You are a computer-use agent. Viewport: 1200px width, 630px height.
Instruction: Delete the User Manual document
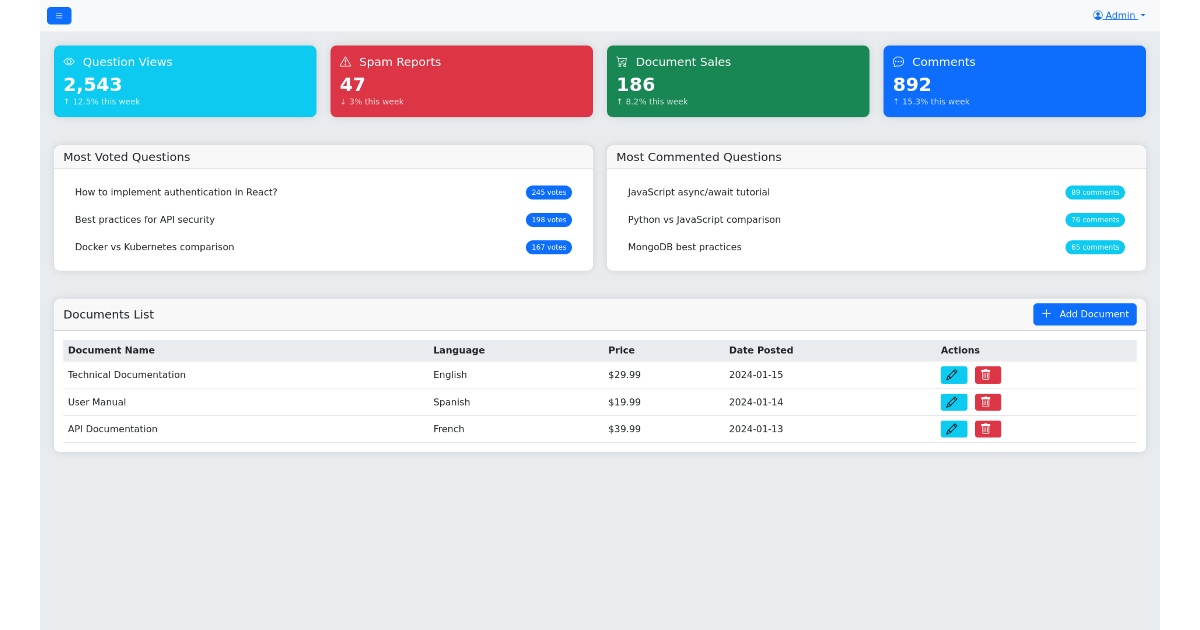(x=987, y=401)
